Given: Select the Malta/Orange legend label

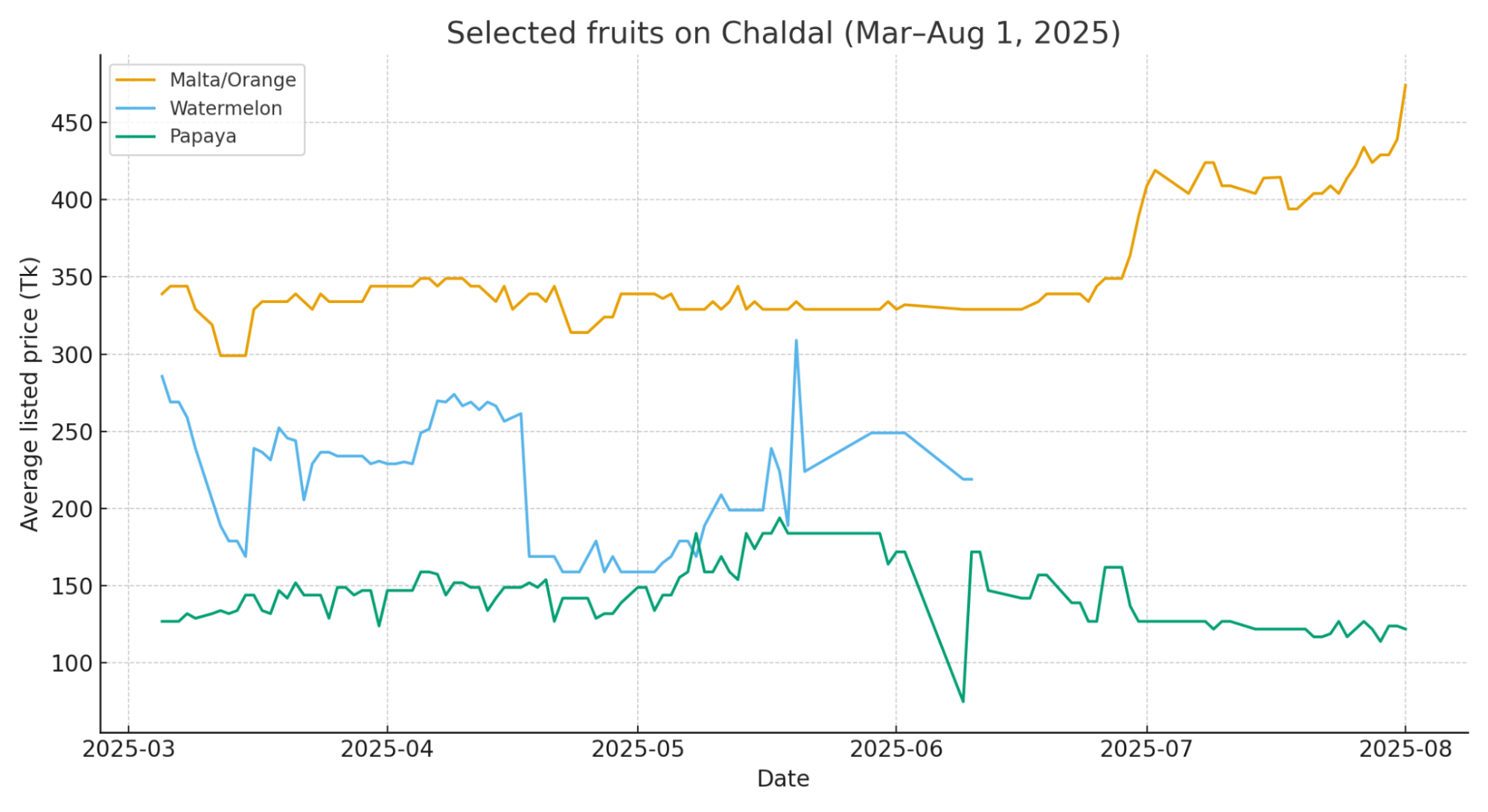Looking at the screenshot, I should point(232,80).
